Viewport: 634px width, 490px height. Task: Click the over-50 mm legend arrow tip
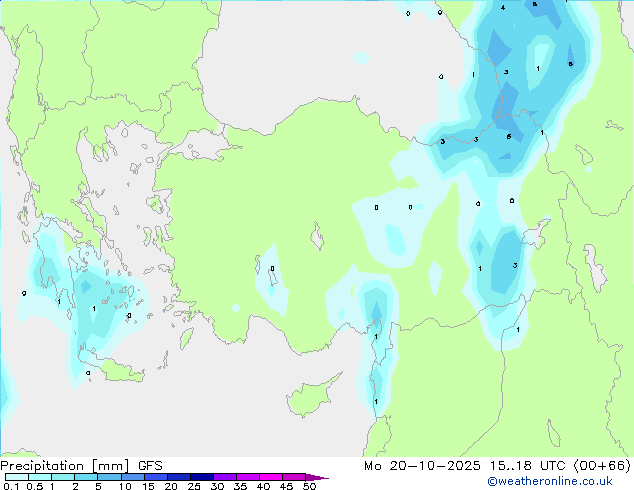tap(317, 477)
